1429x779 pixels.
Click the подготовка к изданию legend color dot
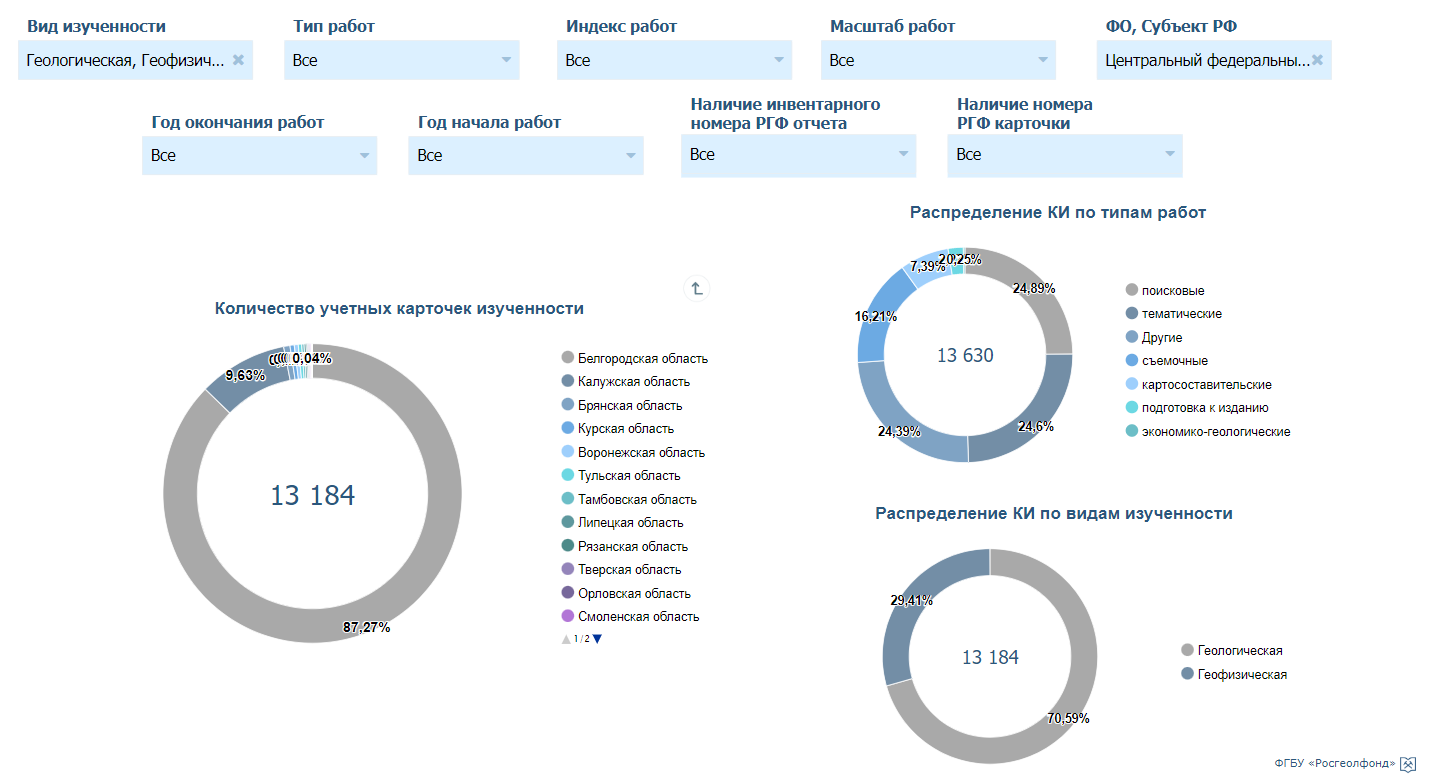(1132, 408)
